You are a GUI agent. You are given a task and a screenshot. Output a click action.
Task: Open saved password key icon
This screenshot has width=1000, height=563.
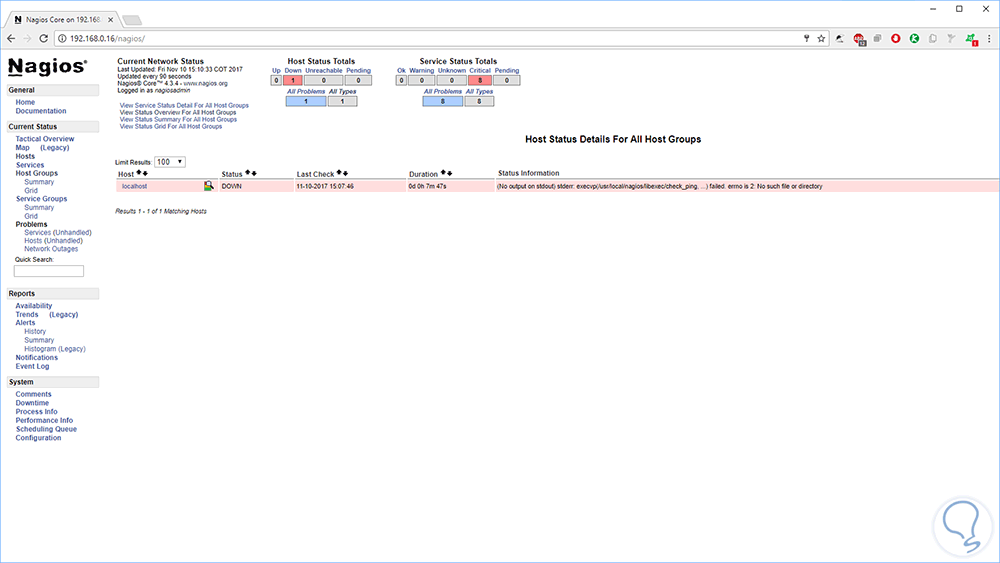pos(806,38)
